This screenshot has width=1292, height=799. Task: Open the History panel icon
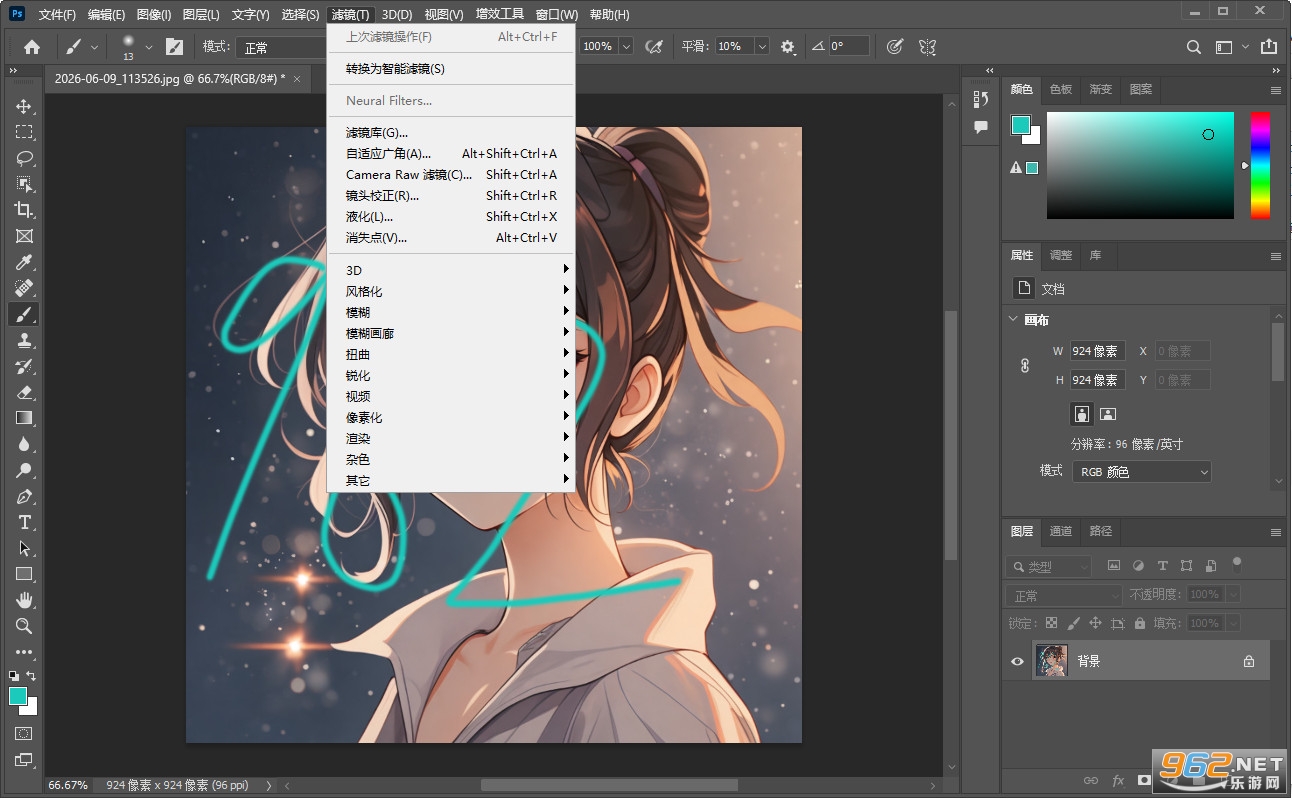[980, 99]
